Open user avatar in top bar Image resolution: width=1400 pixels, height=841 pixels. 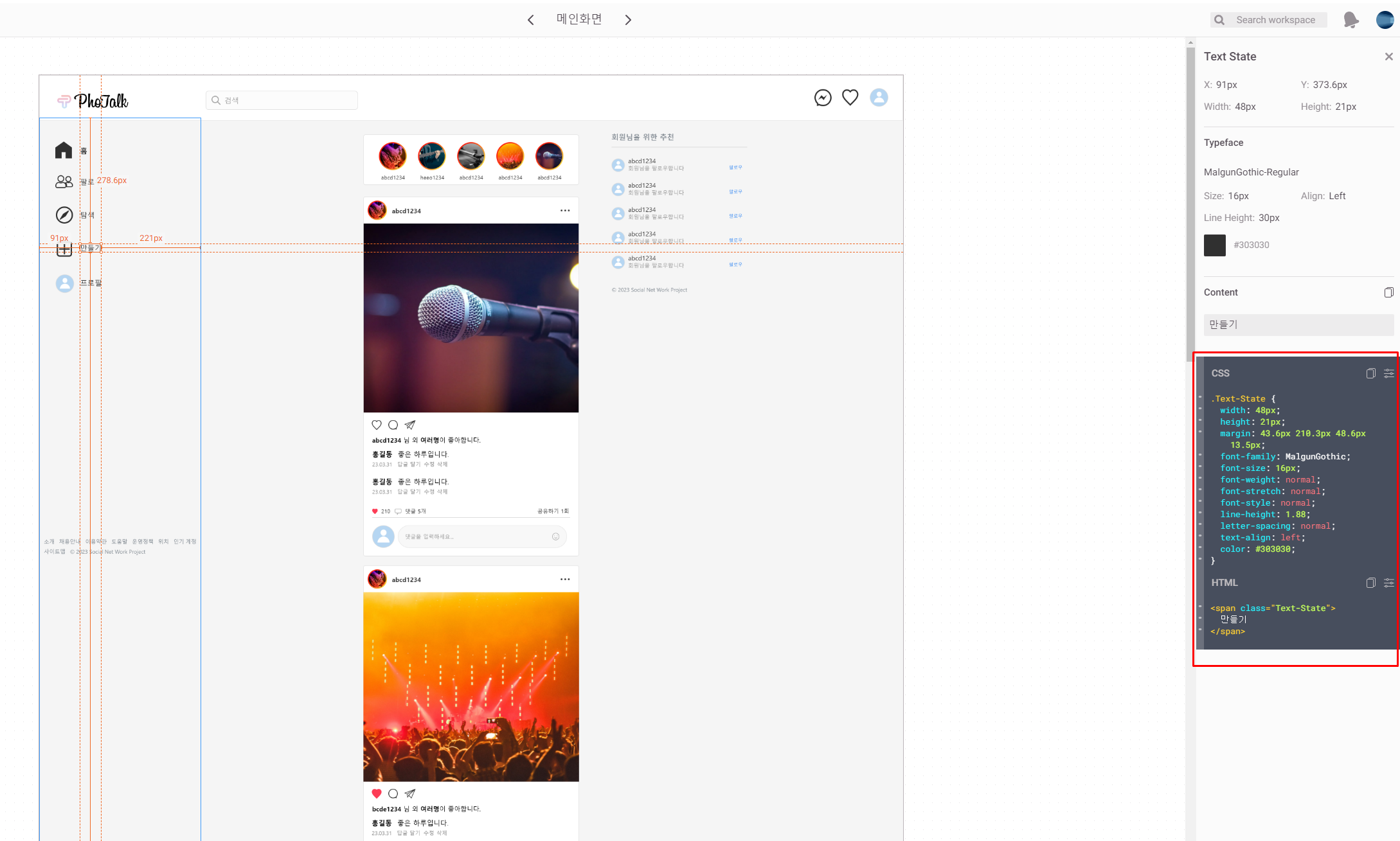click(x=1385, y=20)
